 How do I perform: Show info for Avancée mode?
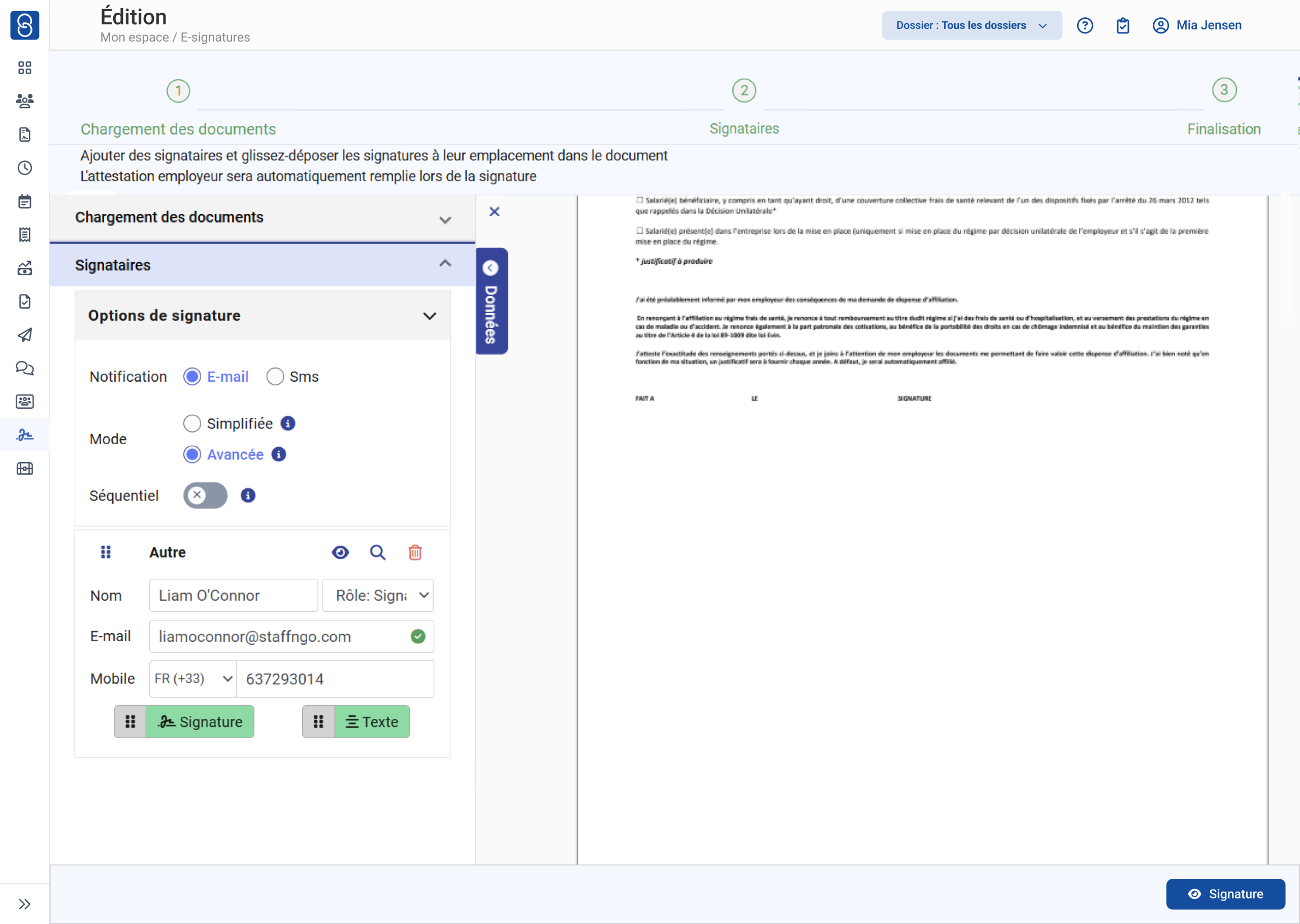point(279,454)
